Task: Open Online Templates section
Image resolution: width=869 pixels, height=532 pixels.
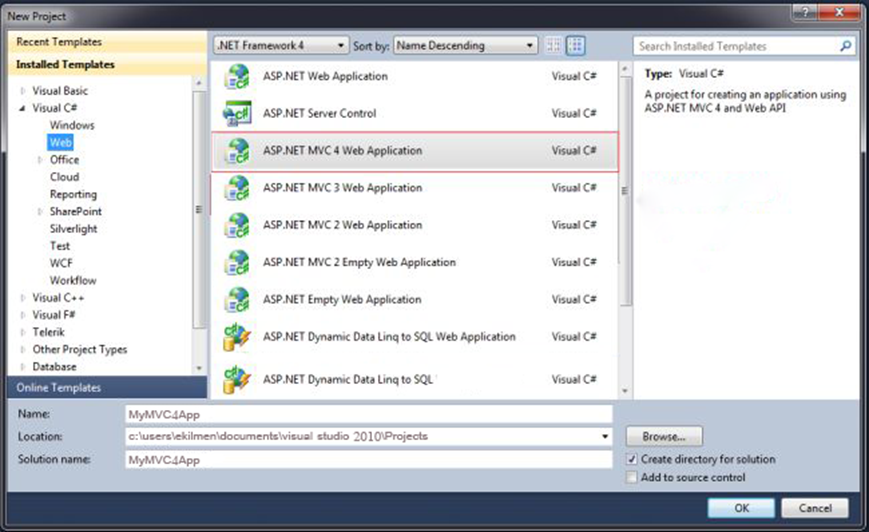Action: tap(107, 387)
